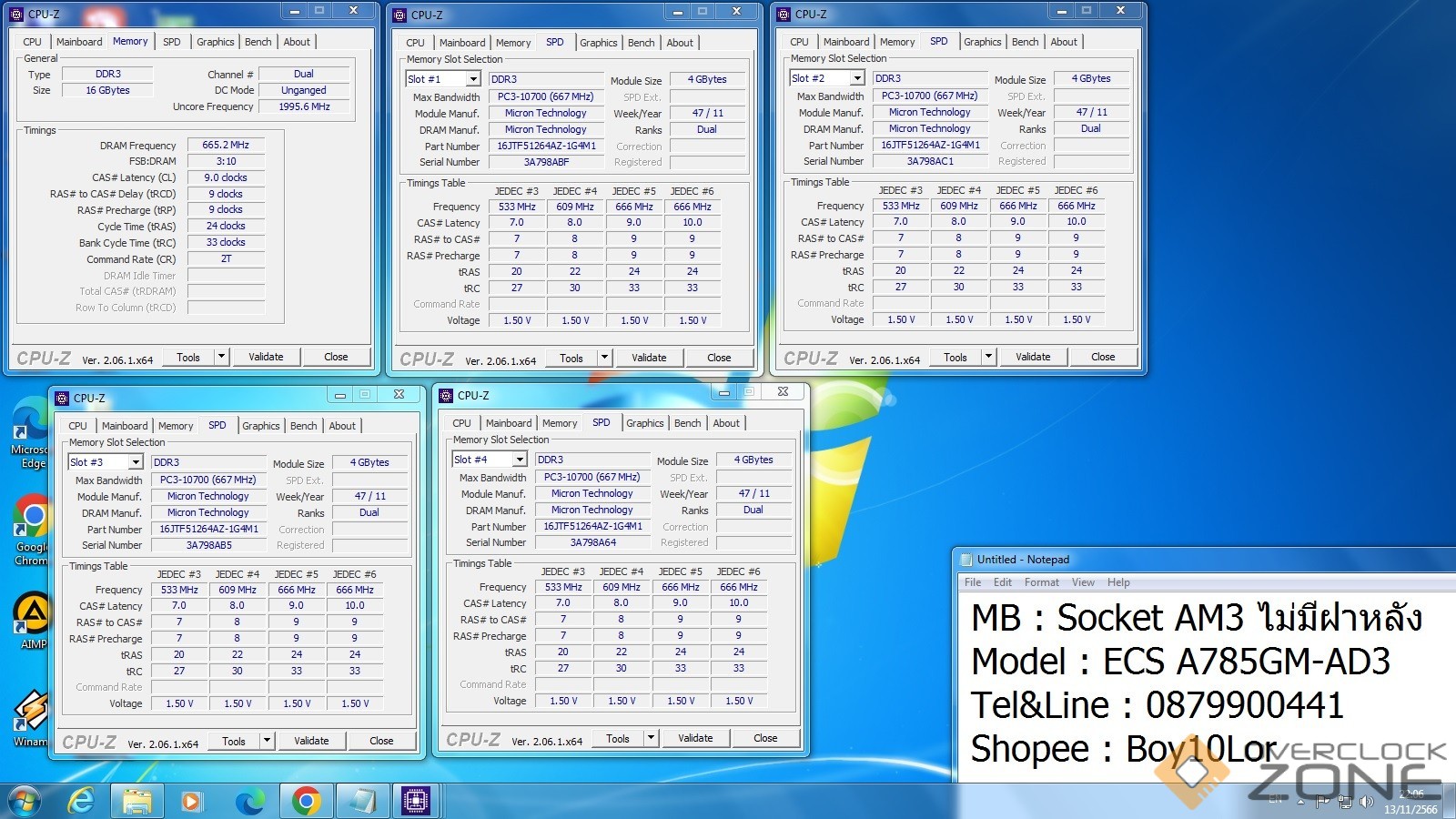Click Close button in Slot #3 window
Image resolution: width=1456 pixels, height=819 pixels.
381,741
